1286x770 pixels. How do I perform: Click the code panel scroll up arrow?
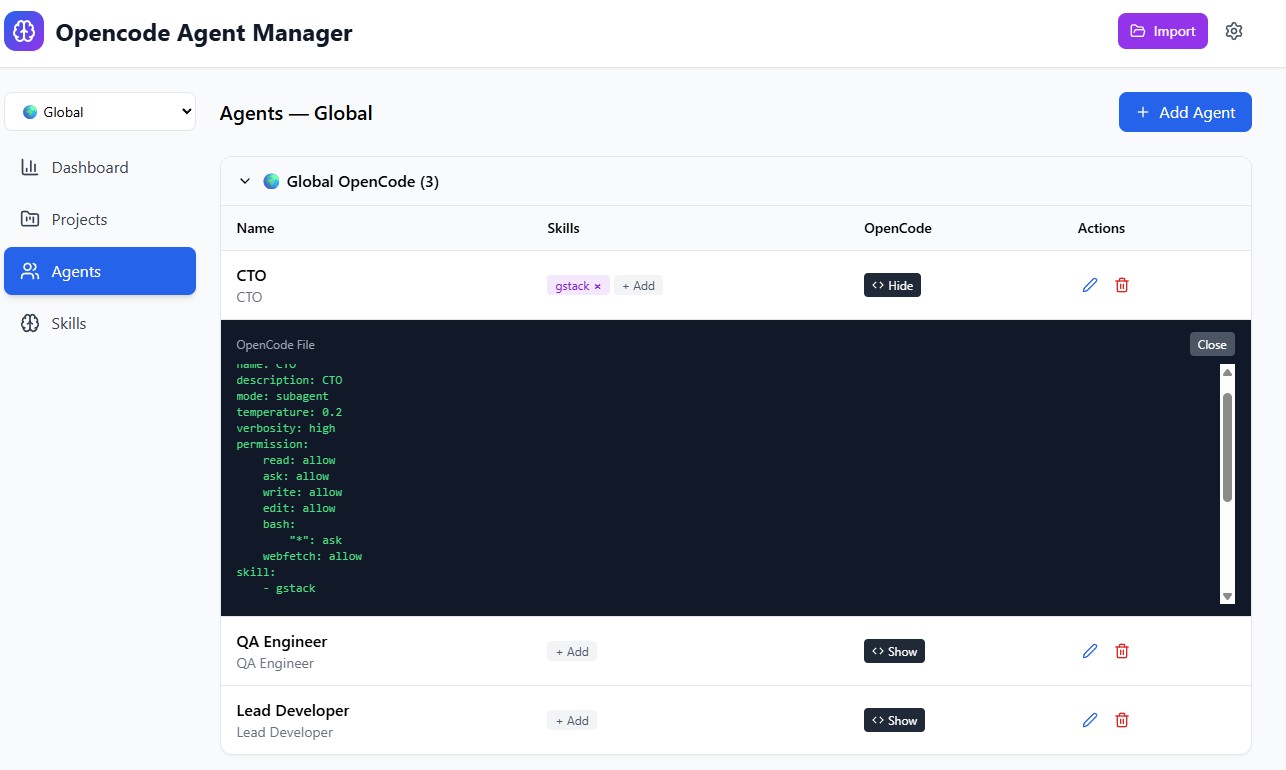pos(1228,372)
